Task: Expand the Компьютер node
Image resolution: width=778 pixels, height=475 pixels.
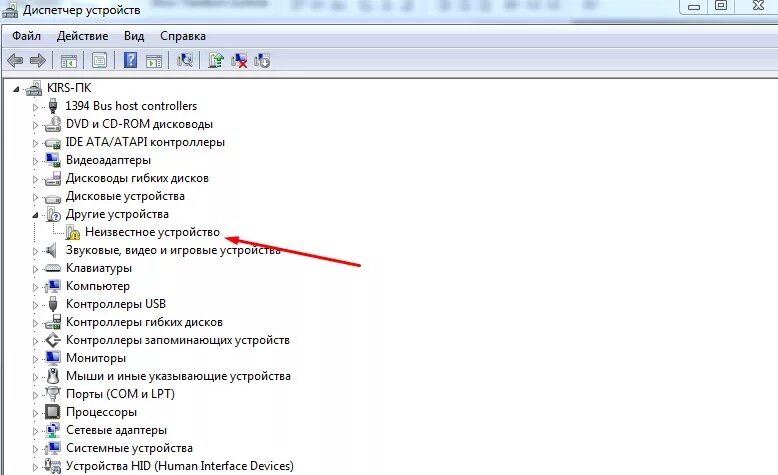Action: point(35,287)
